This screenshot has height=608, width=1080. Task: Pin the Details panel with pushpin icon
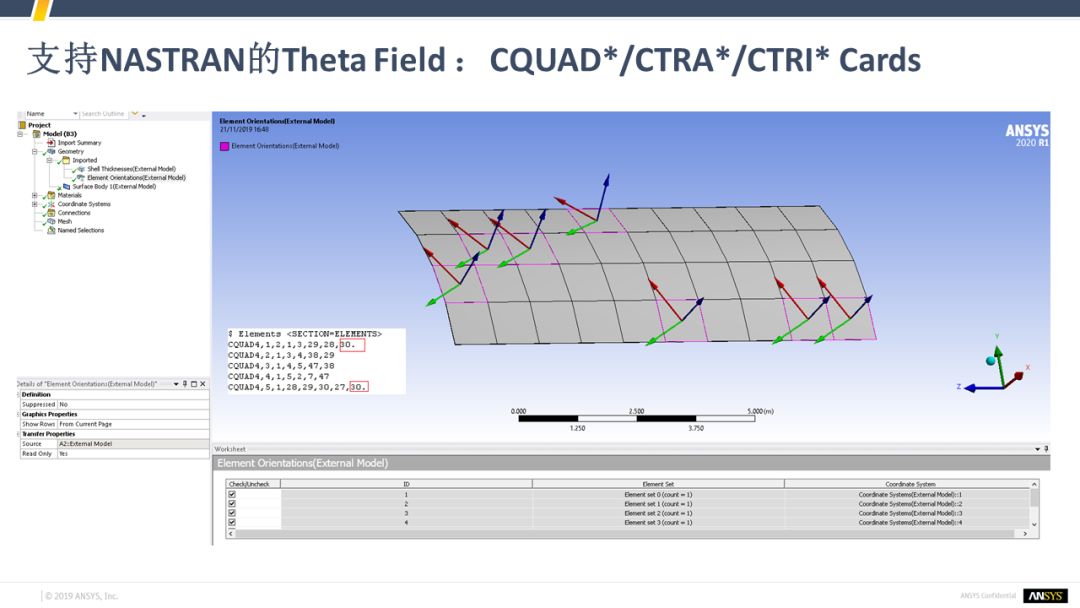pyautogui.click(x=185, y=384)
